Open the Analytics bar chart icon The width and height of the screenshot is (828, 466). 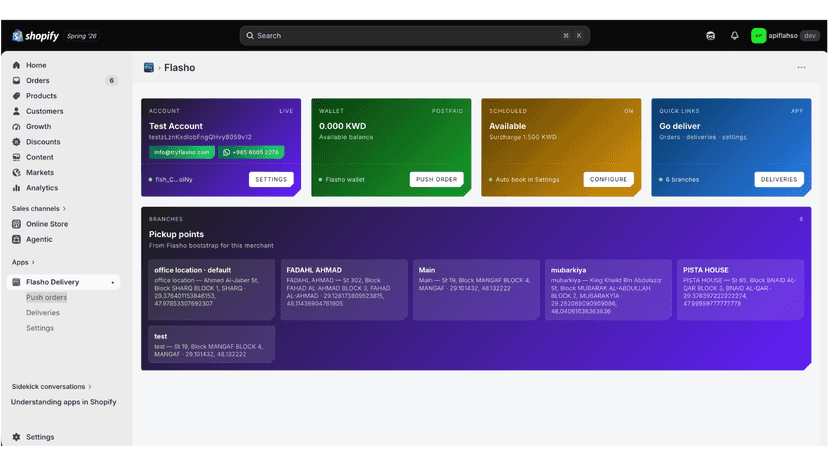(x=16, y=188)
